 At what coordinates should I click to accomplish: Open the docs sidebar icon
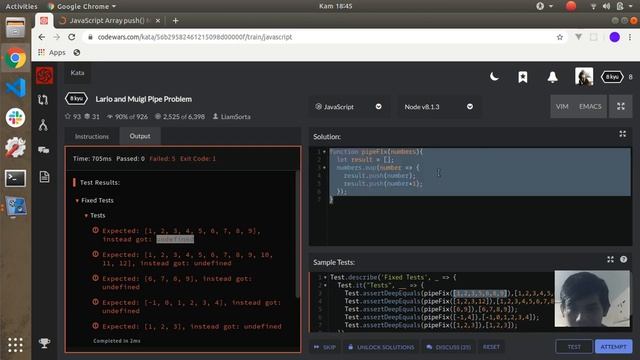[x=44, y=176]
